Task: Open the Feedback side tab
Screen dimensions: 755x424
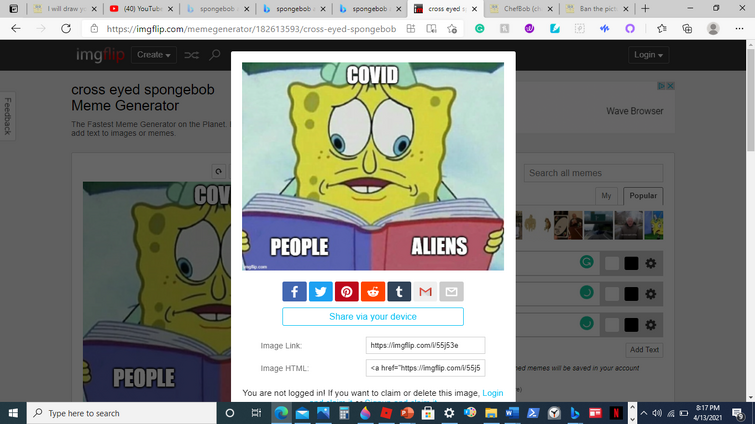Action: point(7,116)
